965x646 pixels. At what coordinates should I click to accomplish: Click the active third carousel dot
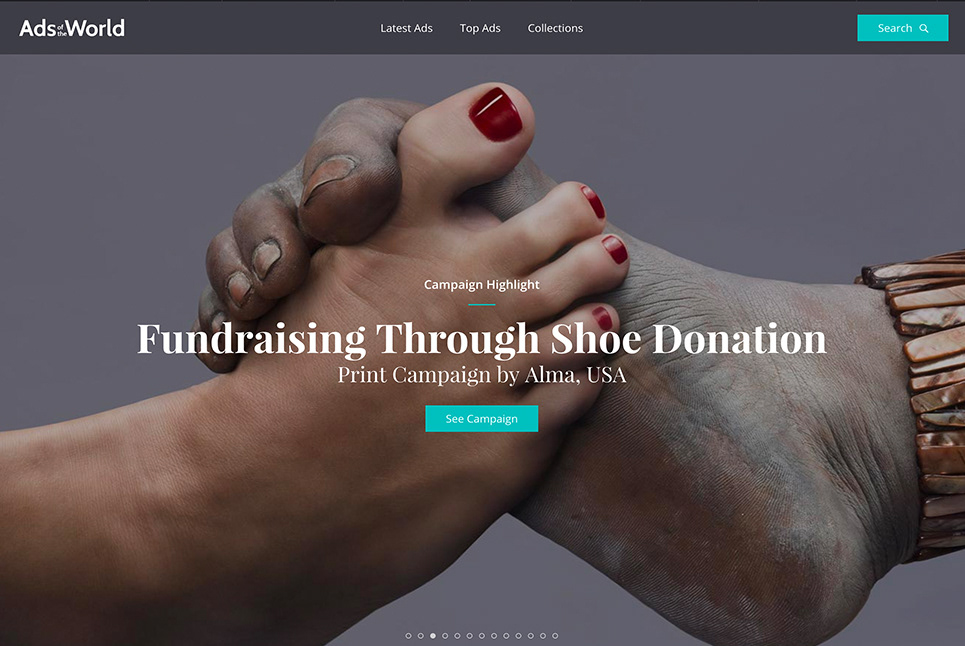pyautogui.click(x=433, y=636)
